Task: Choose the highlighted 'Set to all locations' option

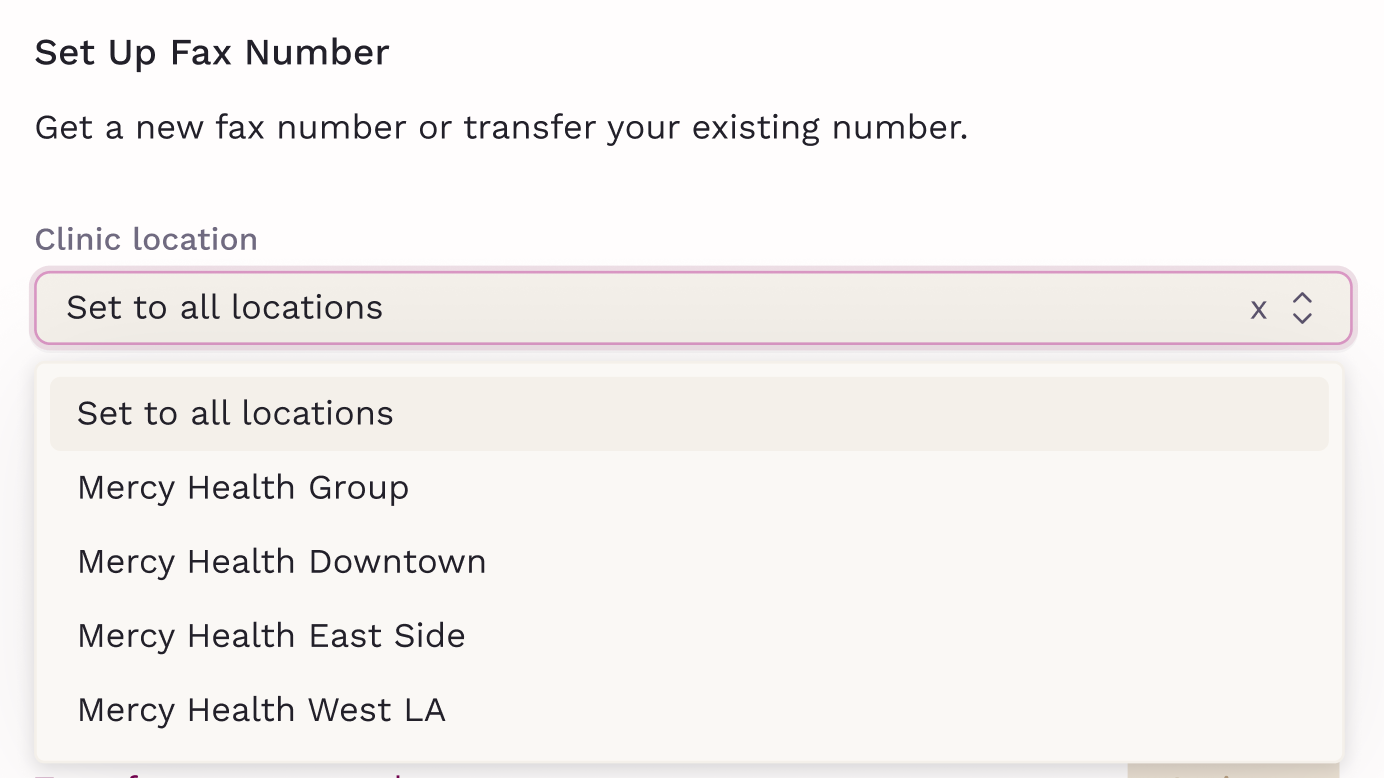Action: click(235, 414)
